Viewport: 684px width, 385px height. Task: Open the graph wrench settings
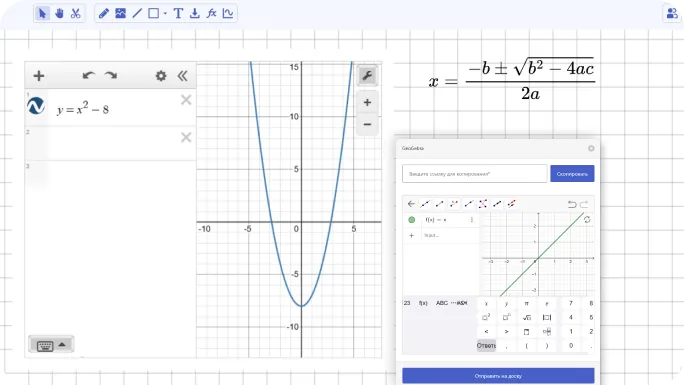[367, 76]
